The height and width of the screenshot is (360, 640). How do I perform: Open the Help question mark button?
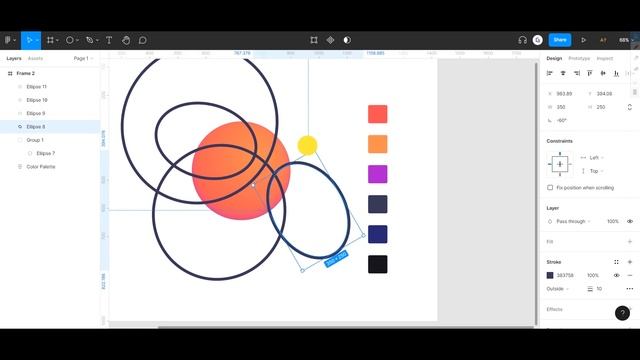point(622,313)
